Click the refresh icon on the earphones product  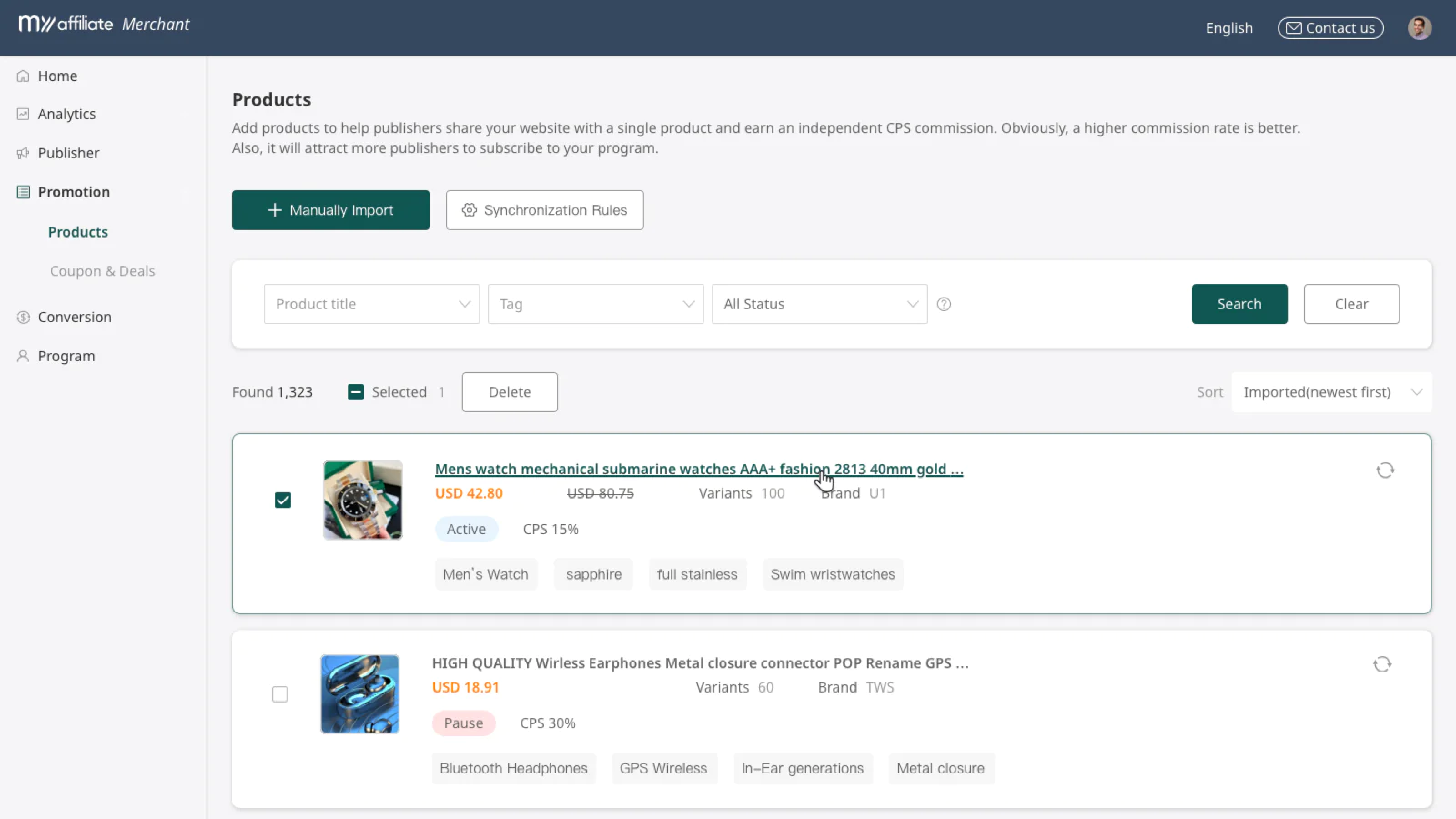tap(1382, 664)
